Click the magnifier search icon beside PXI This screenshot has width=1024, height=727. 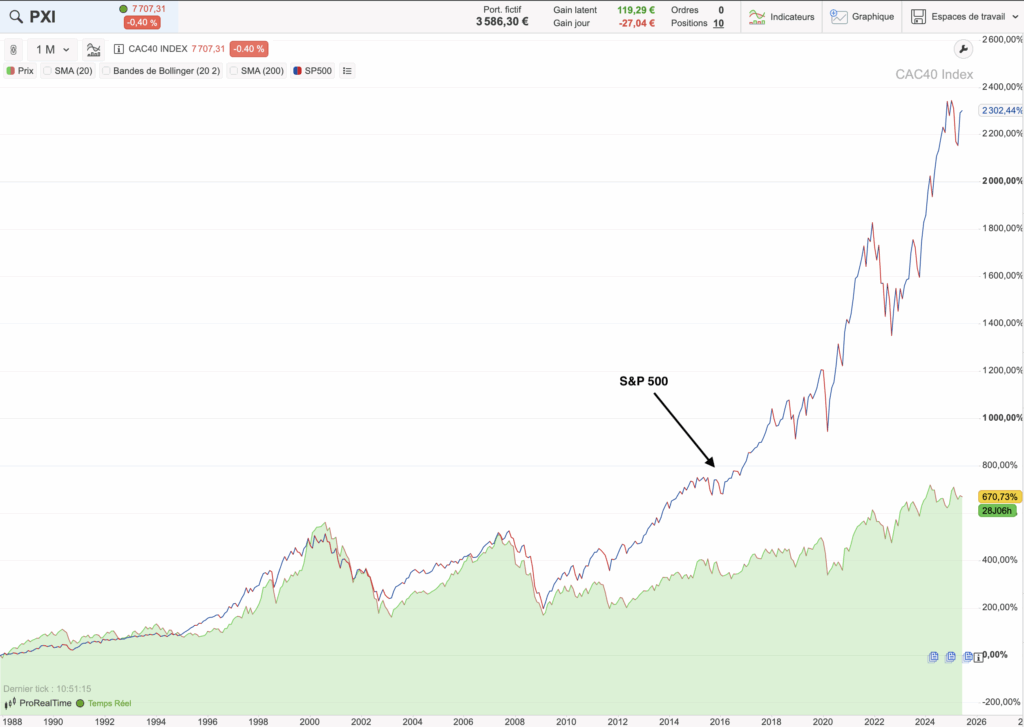click(x=16, y=16)
